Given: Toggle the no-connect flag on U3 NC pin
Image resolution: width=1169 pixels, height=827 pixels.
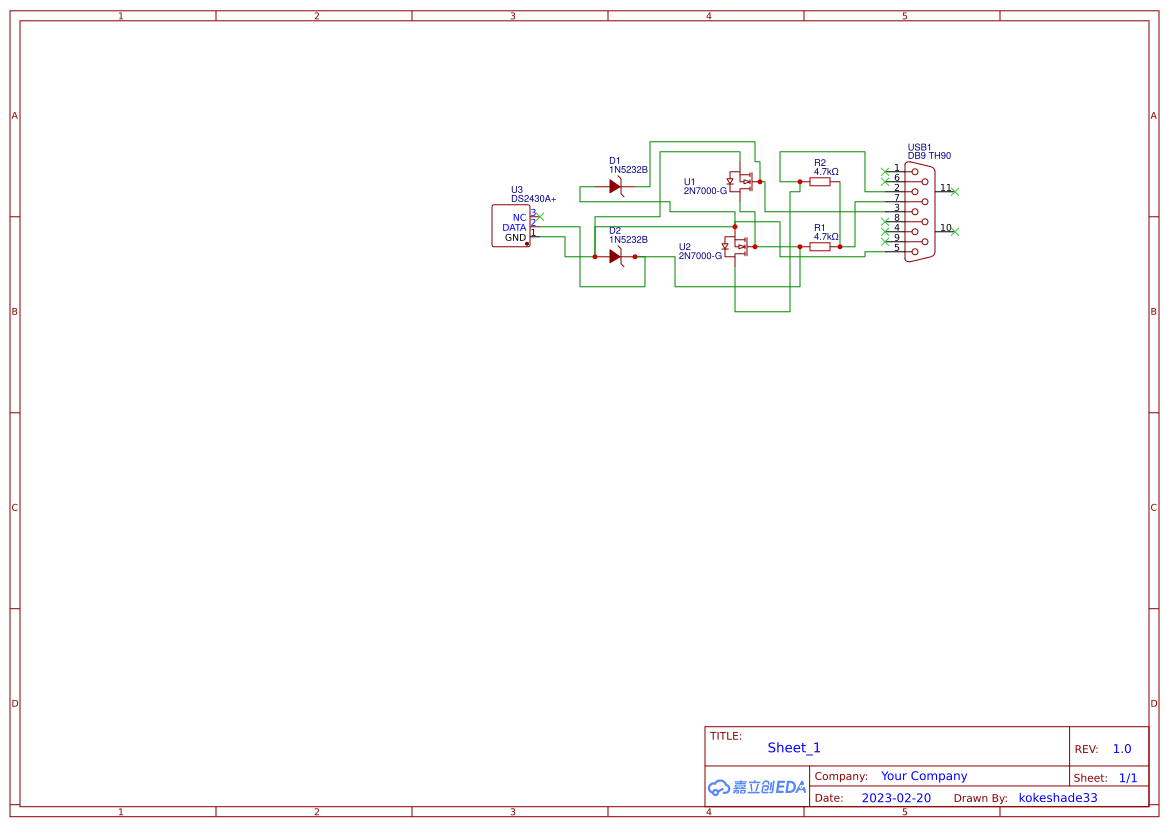Looking at the screenshot, I should click(541, 217).
